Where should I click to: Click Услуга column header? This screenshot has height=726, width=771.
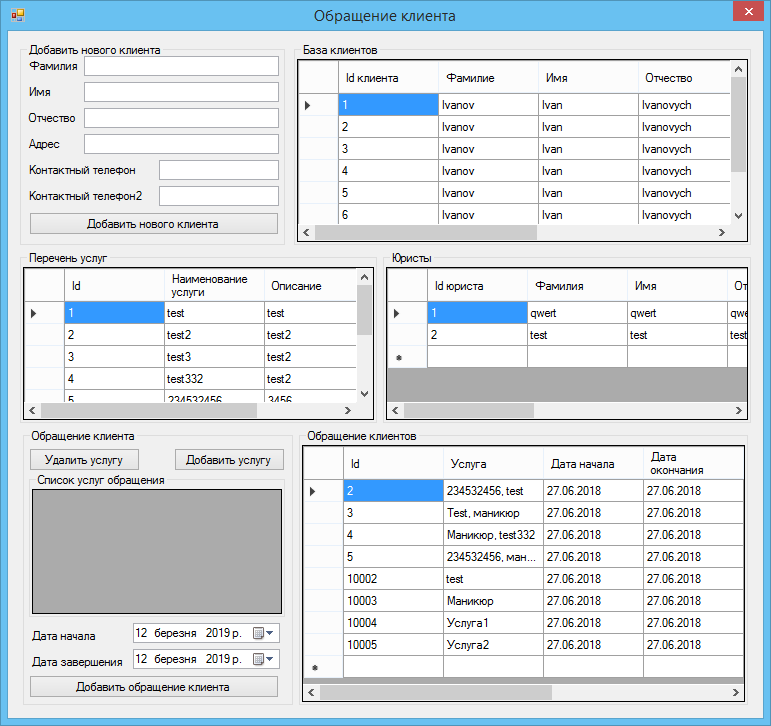[x=493, y=463]
